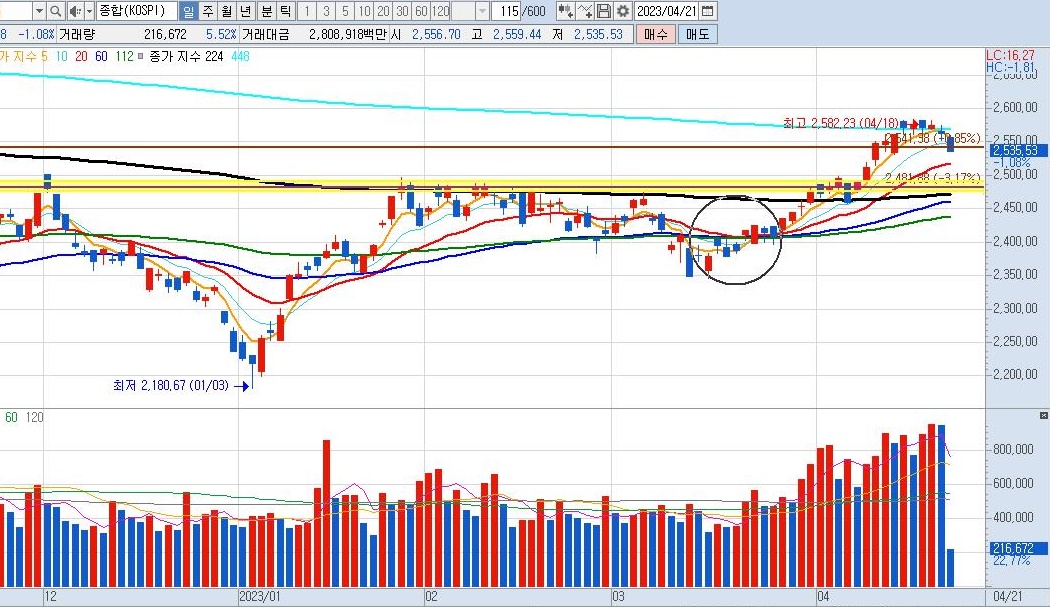Click the 04 month timeline label

822,596
